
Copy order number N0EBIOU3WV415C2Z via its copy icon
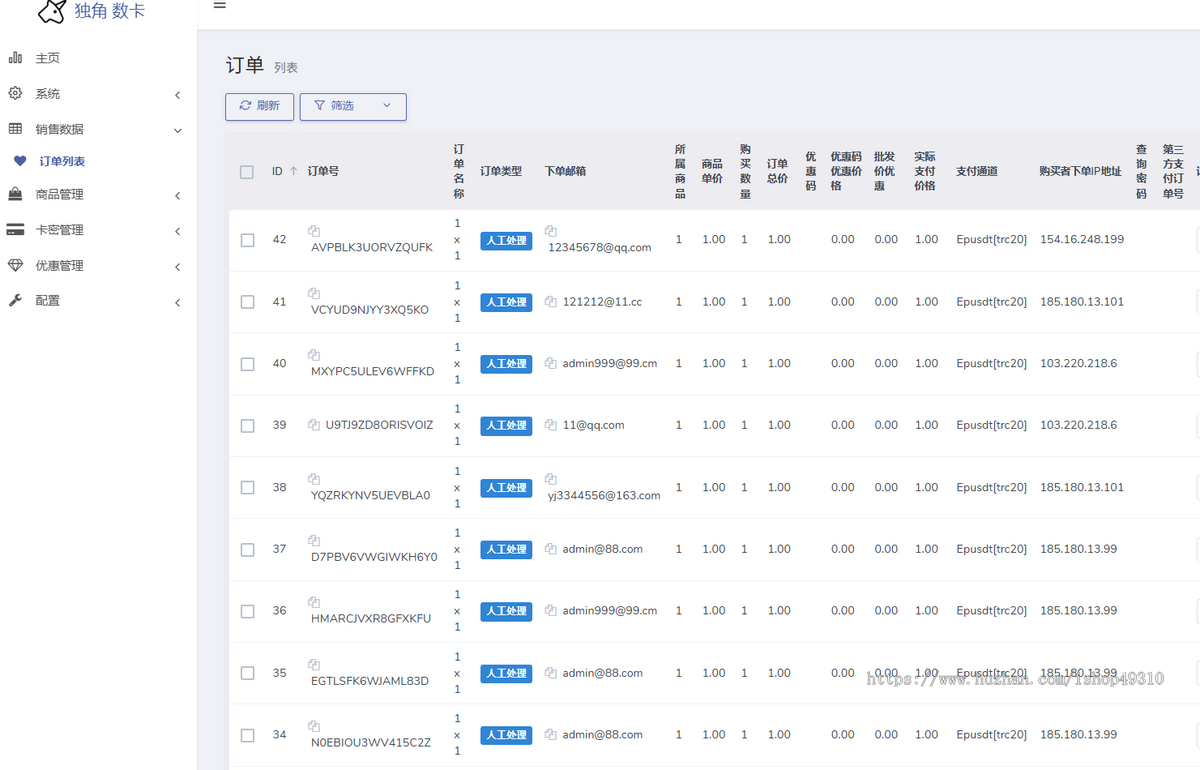[314, 727]
